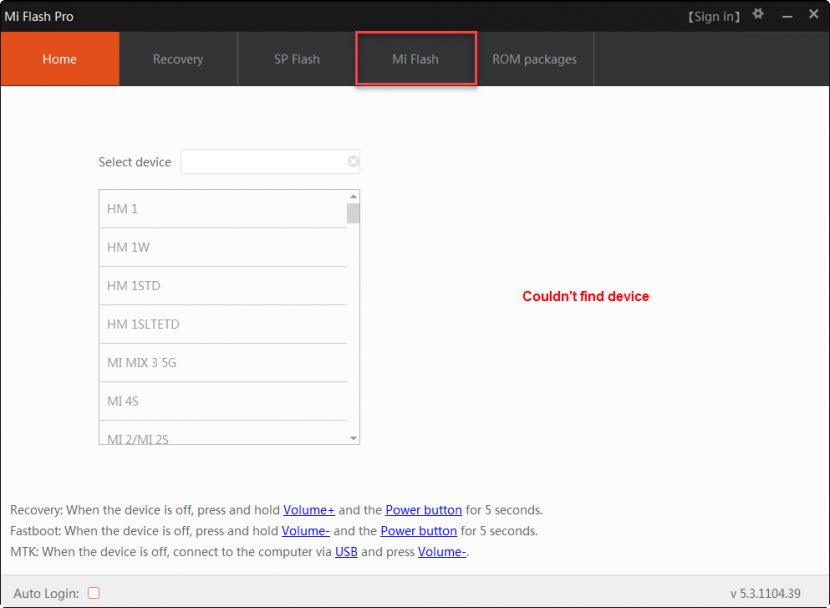The width and height of the screenshot is (830, 608).
Task: Open the USB link in MTK instructions
Action: coord(346,552)
